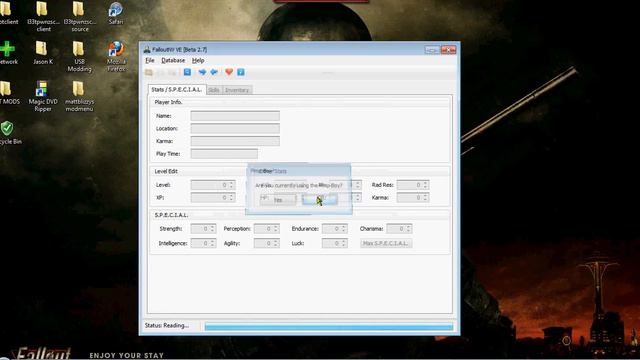Image resolution: width=640 pixels, height=360 pixels.
Task: Select the Network desktop icon
Action: pos(8,53)
